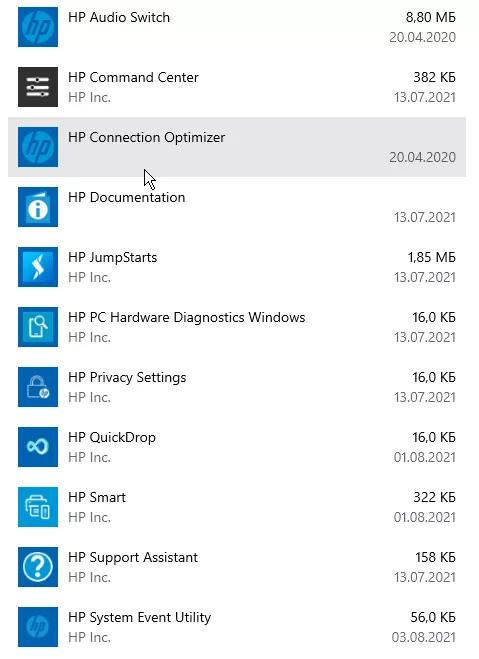Image resolution: width=479 pixels, height=659 pixels.
Task: Choose HP JumpStarts in the app list
Action: (x=237, y=267)
